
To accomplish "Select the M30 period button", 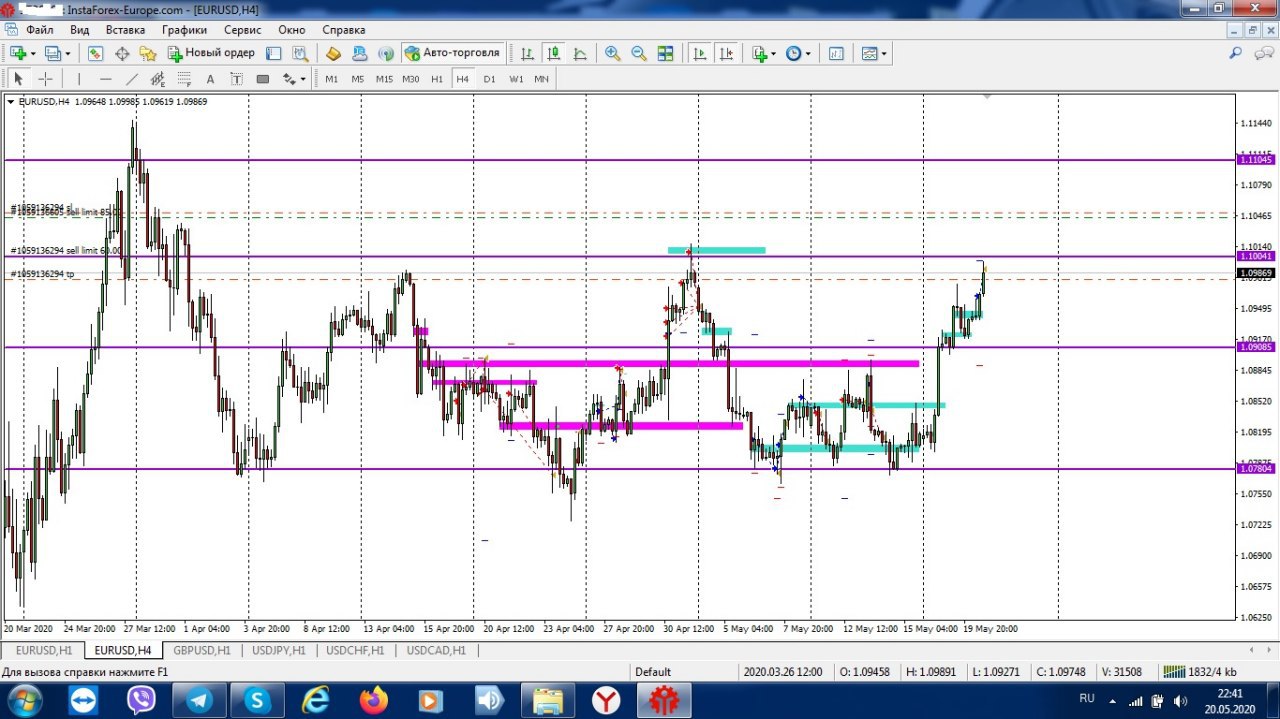I will click(x=410, y=79).
